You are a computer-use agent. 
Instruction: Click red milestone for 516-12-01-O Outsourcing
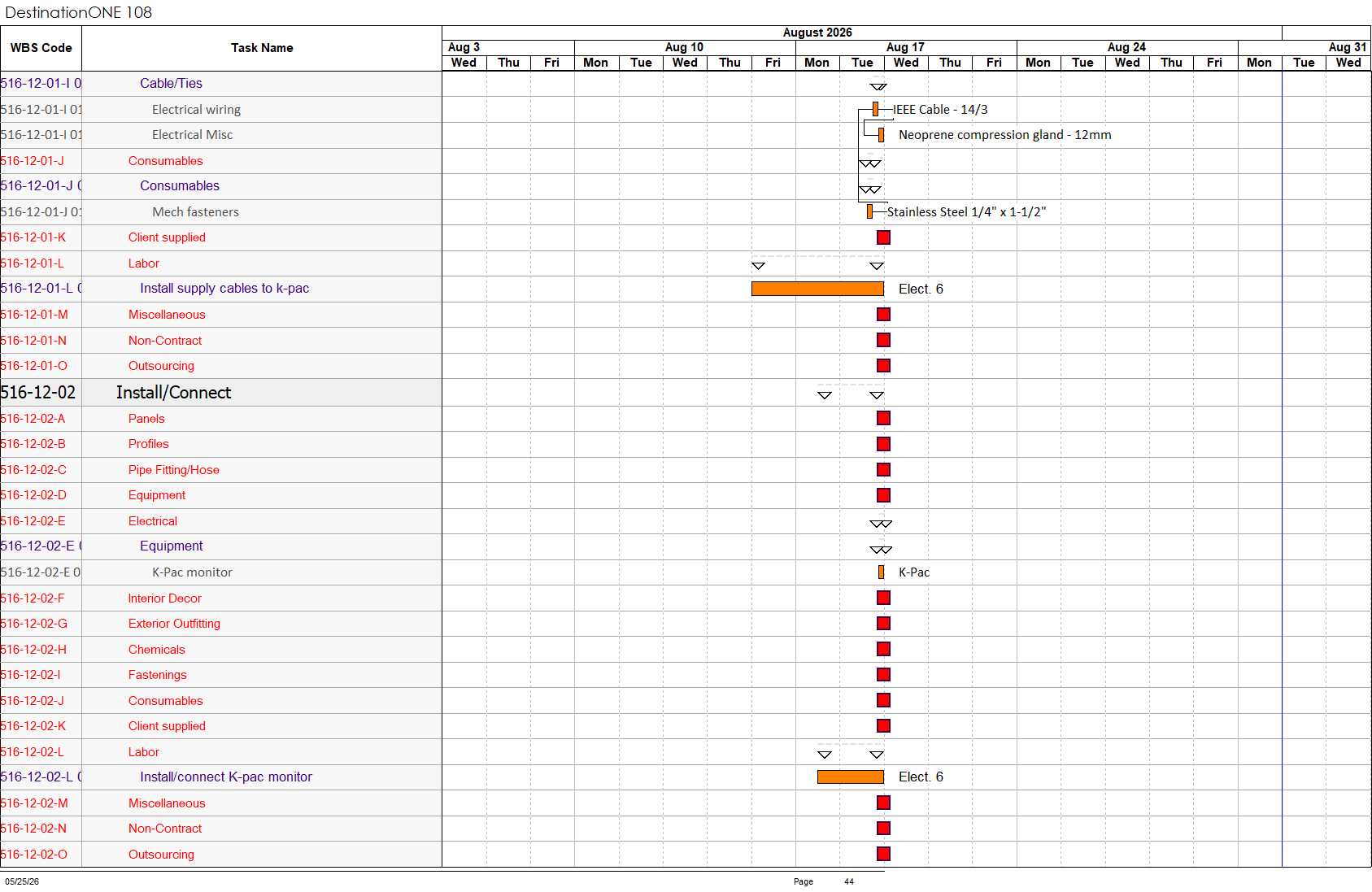point(883,366)
